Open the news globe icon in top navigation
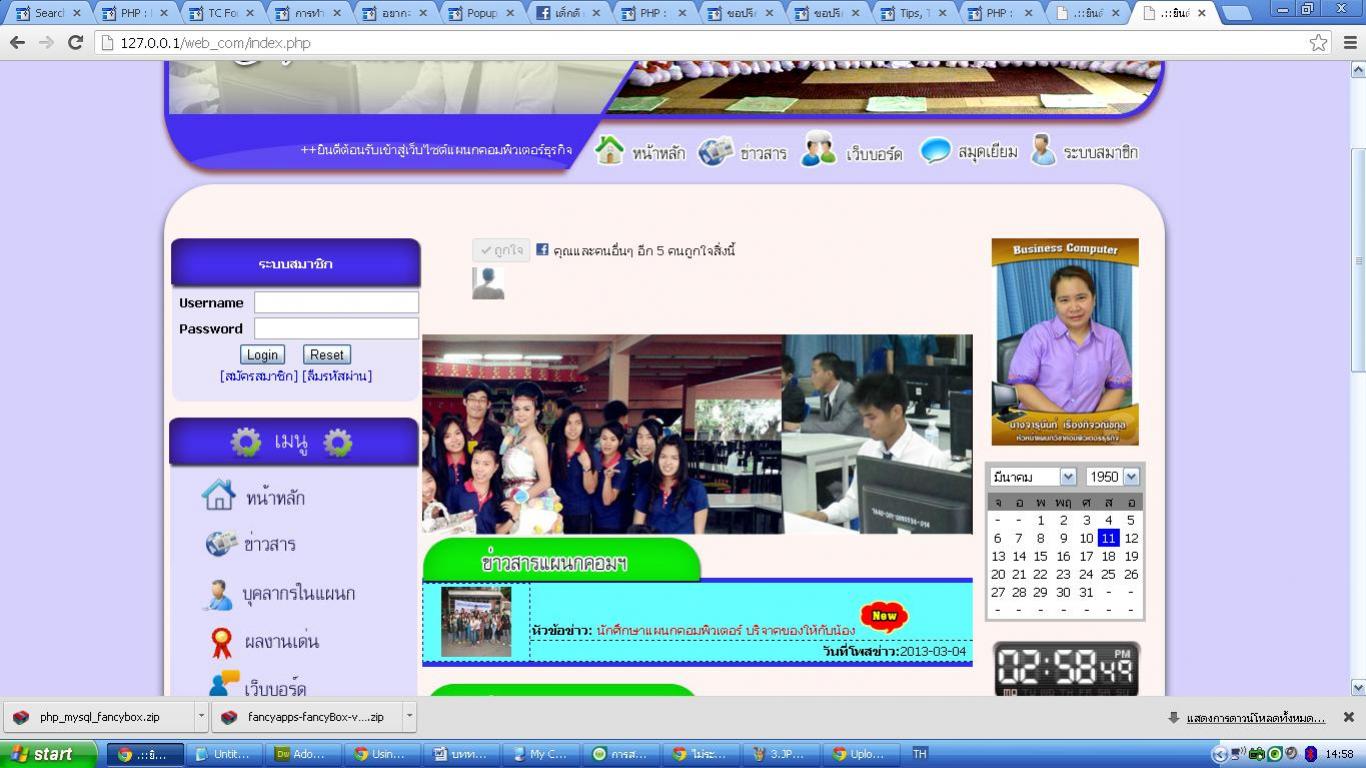1366x768 pixels. point(715,151)
